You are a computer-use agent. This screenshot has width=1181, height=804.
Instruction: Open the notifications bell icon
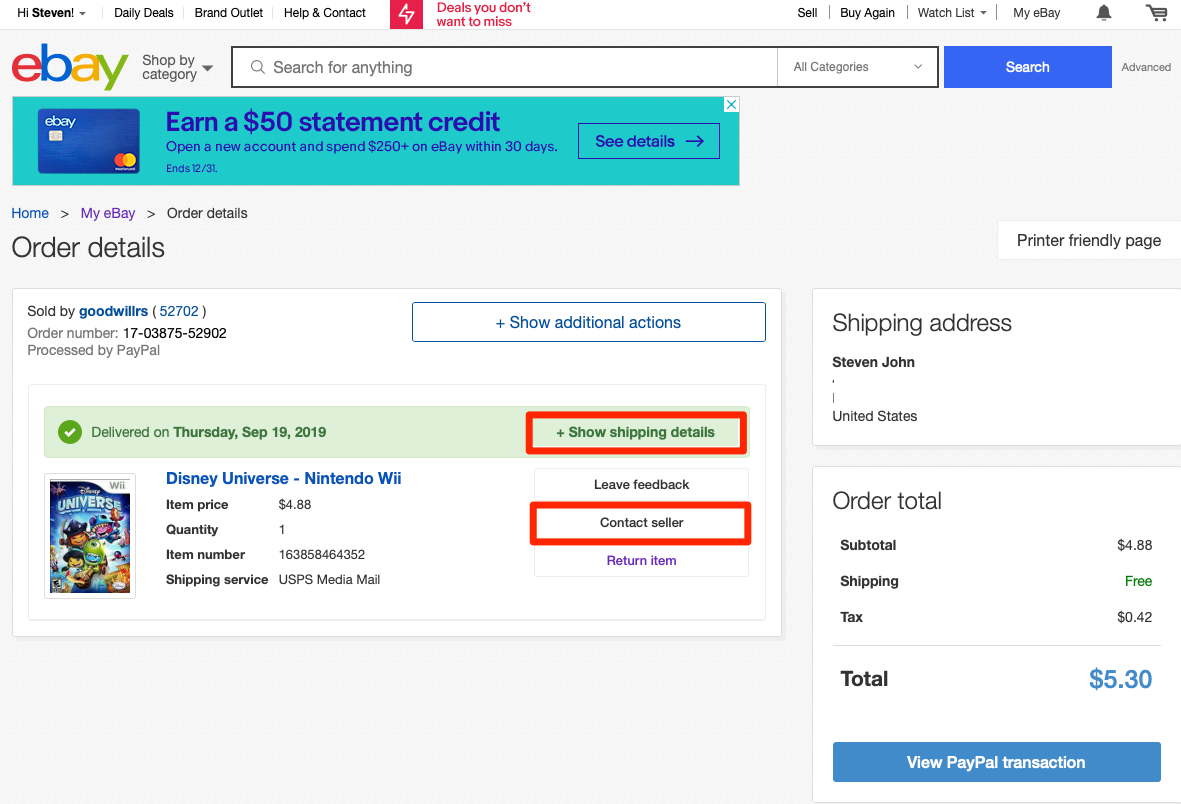(x=1103, y=13)
